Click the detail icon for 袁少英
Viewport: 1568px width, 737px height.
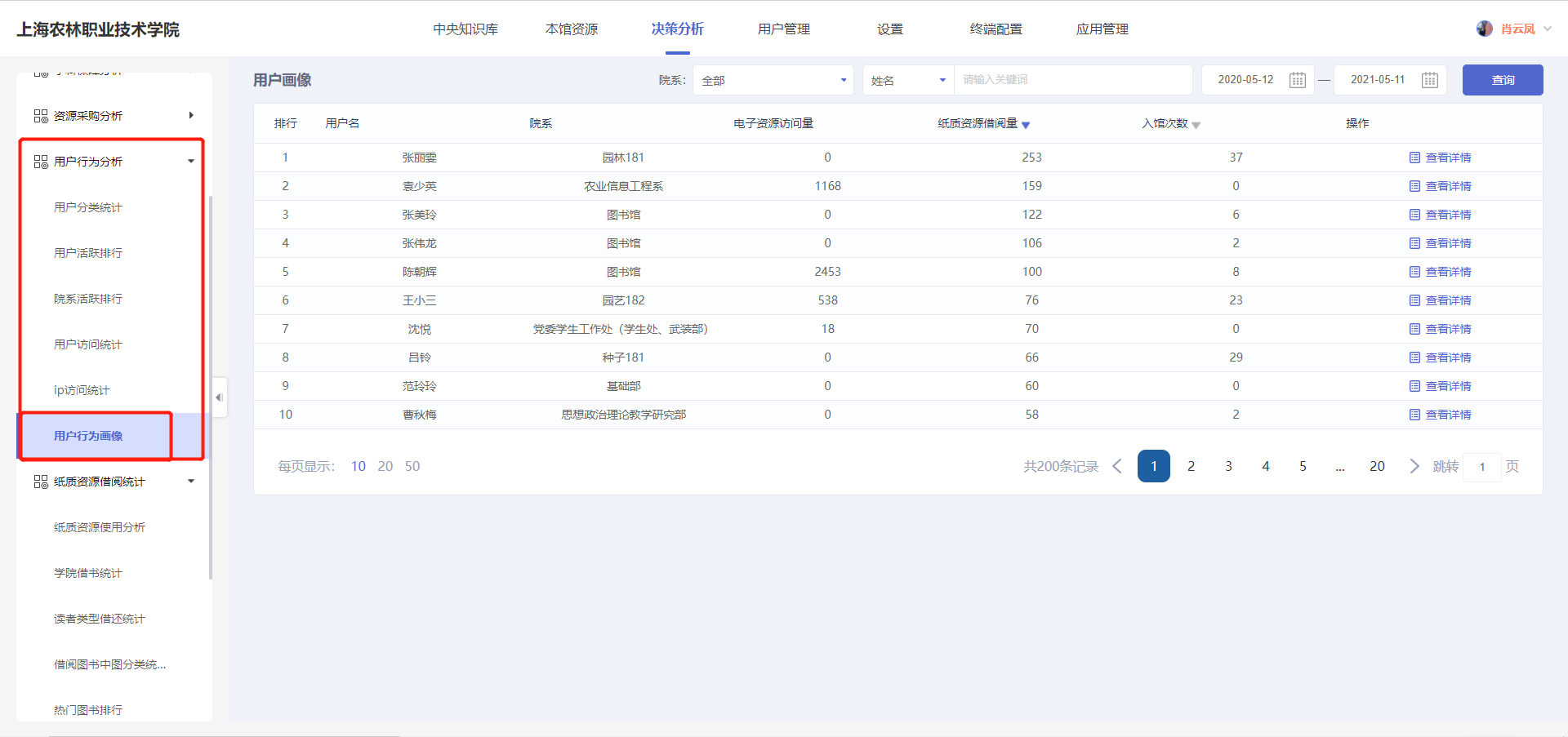(1414, 186)
